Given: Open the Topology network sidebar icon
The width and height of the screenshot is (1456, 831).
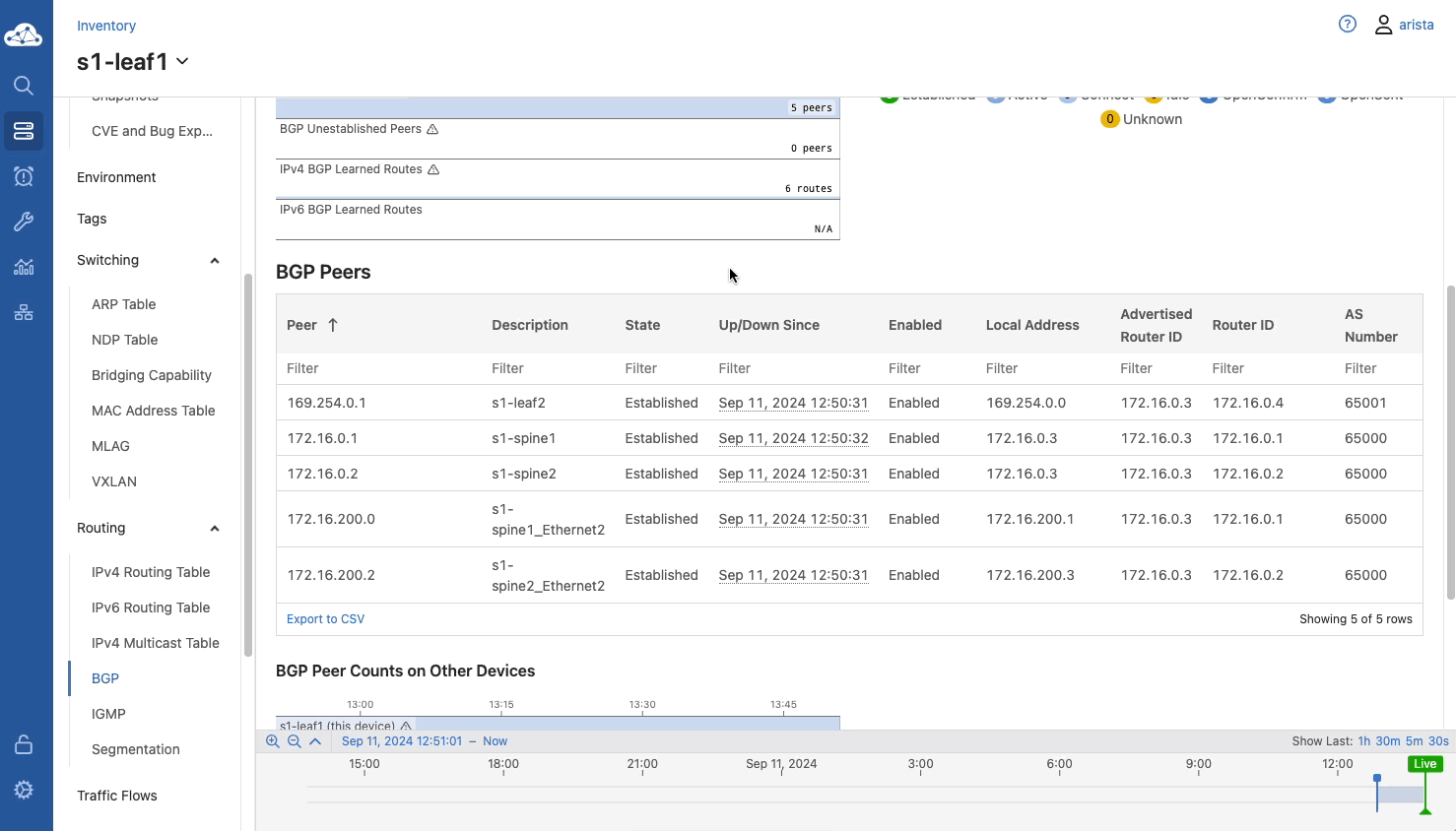Looking at the screenshot, I should [24, 313].
